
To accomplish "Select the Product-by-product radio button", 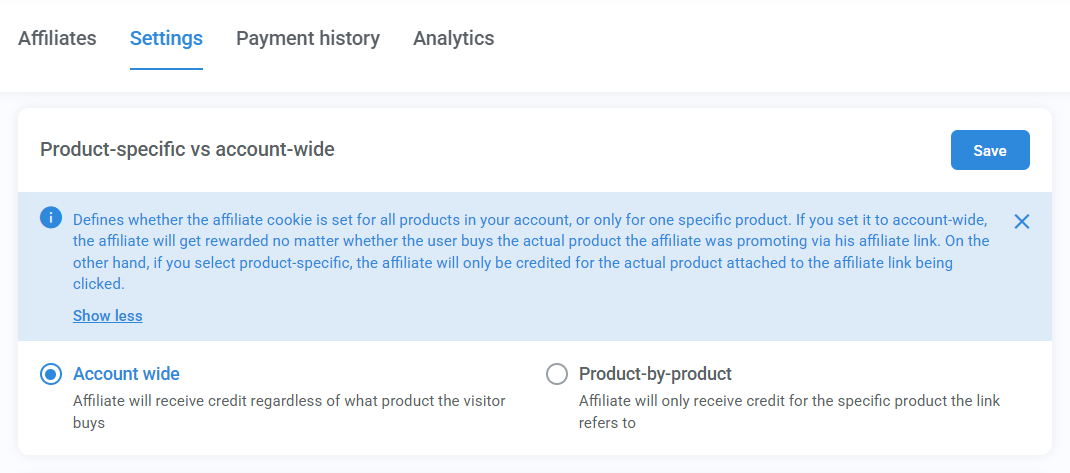I will click(557, 374).
